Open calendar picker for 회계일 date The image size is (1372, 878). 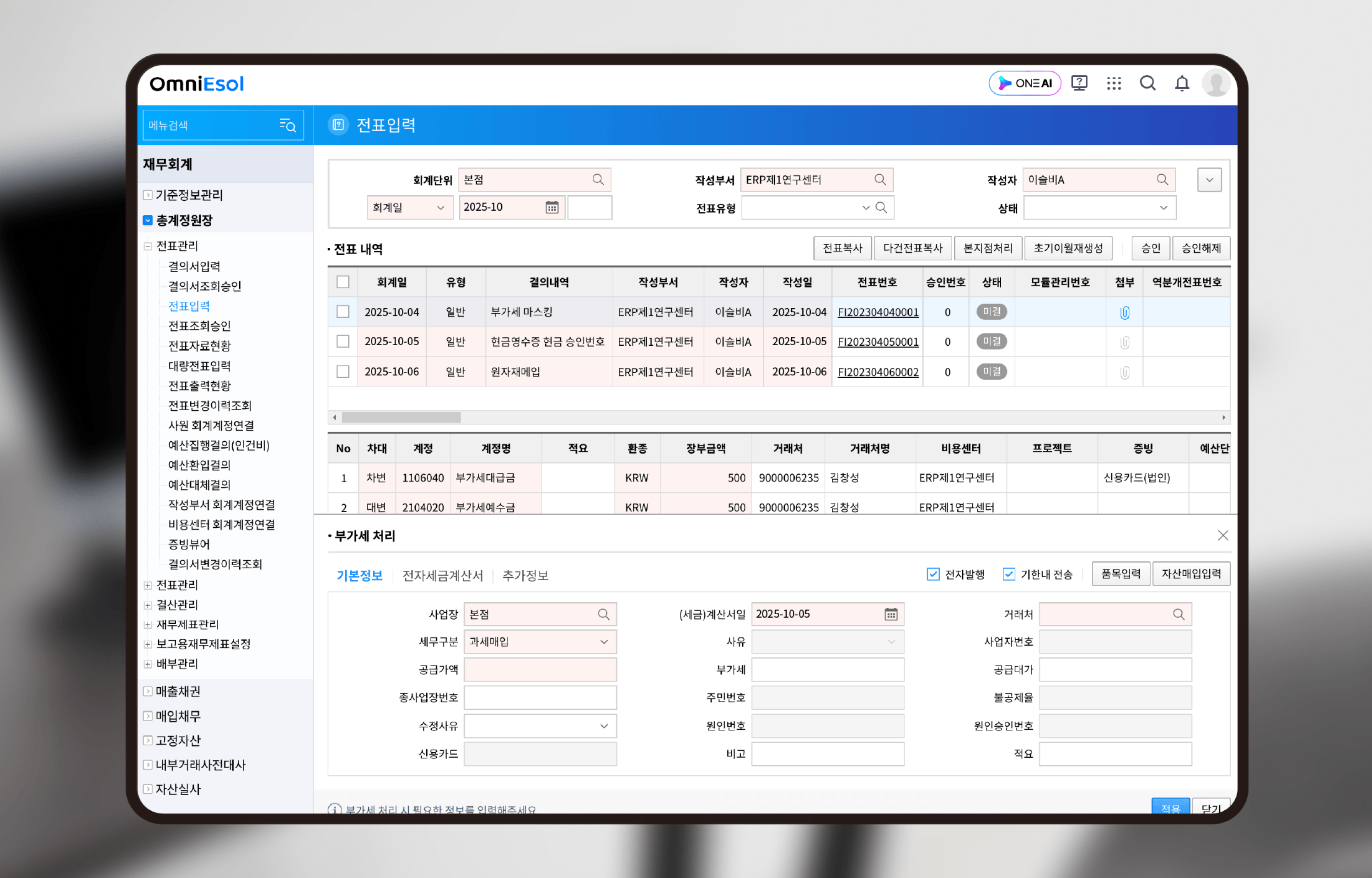(x=551, y=208)
